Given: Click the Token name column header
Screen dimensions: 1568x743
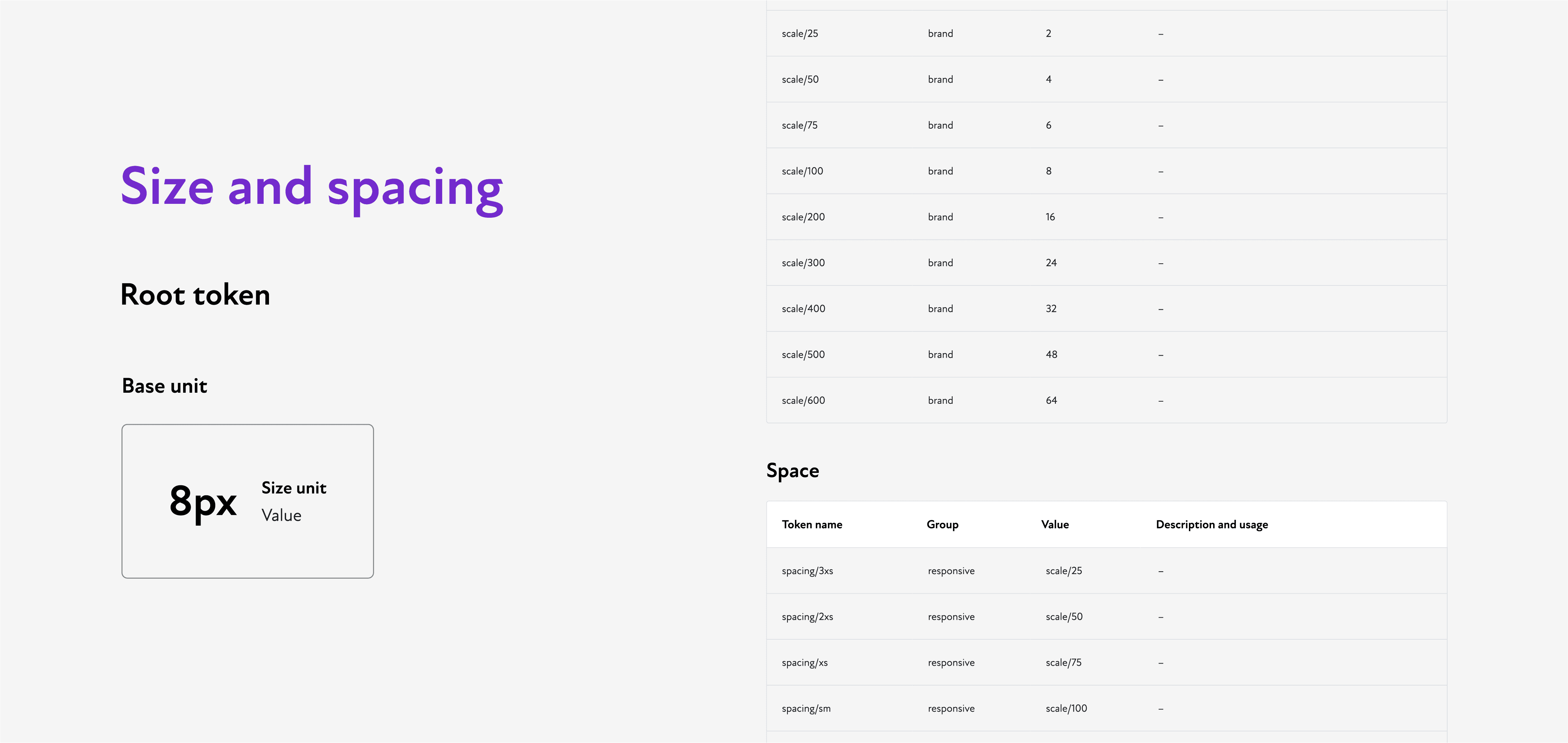Looking at the screenshot, I should pyautogui.click(x=811, y=524).
